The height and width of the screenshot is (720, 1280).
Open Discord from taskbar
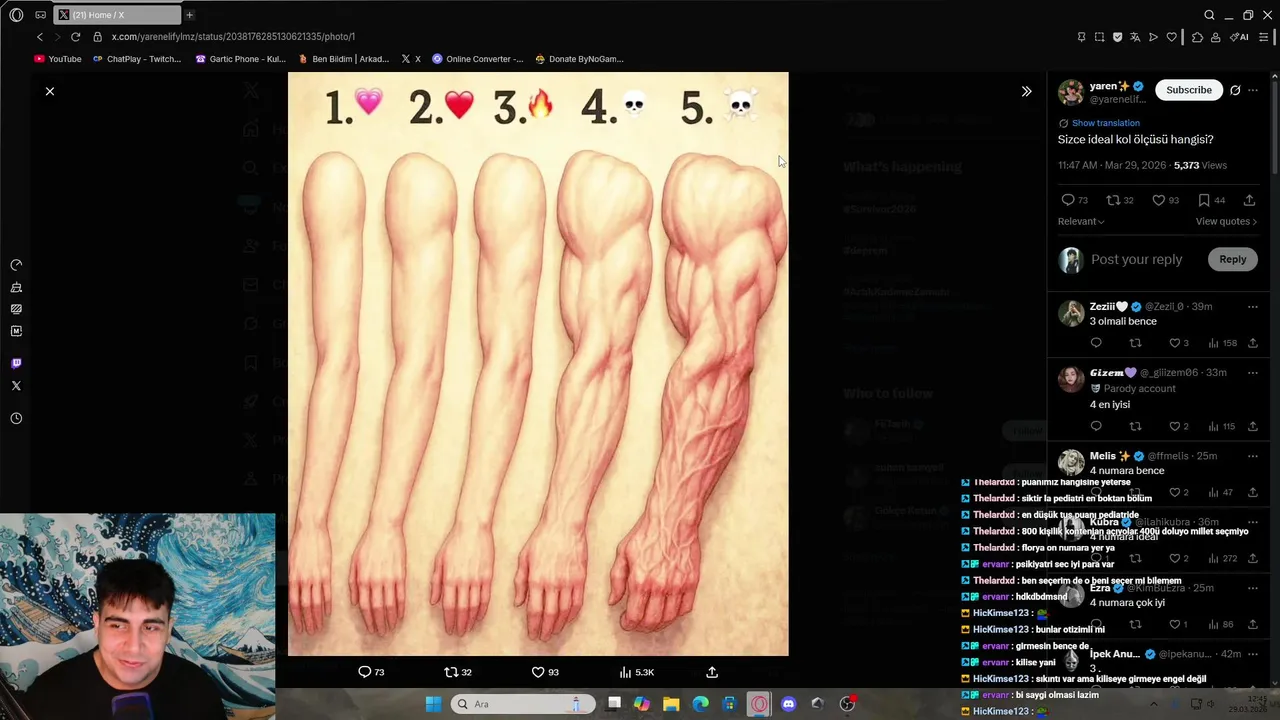(788, 704)
